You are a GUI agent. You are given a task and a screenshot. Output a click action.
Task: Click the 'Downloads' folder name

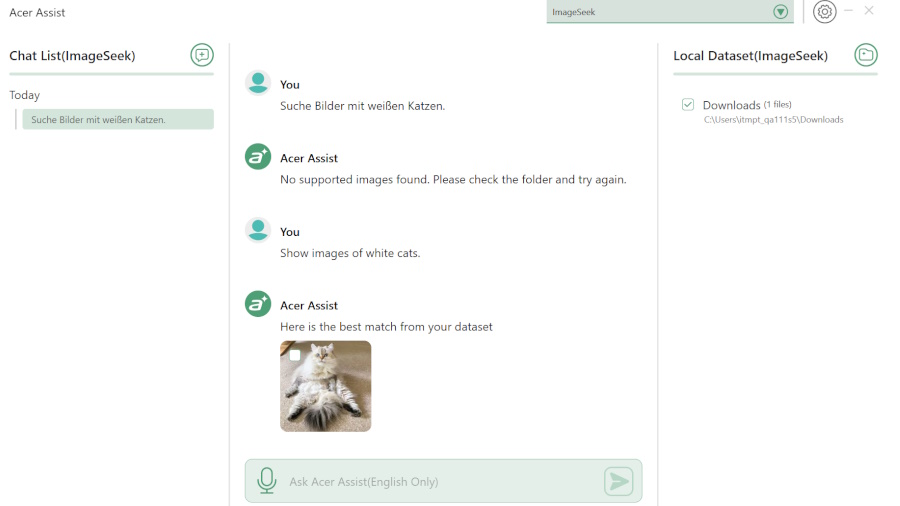pyautogui.click(x=731, y=105)
